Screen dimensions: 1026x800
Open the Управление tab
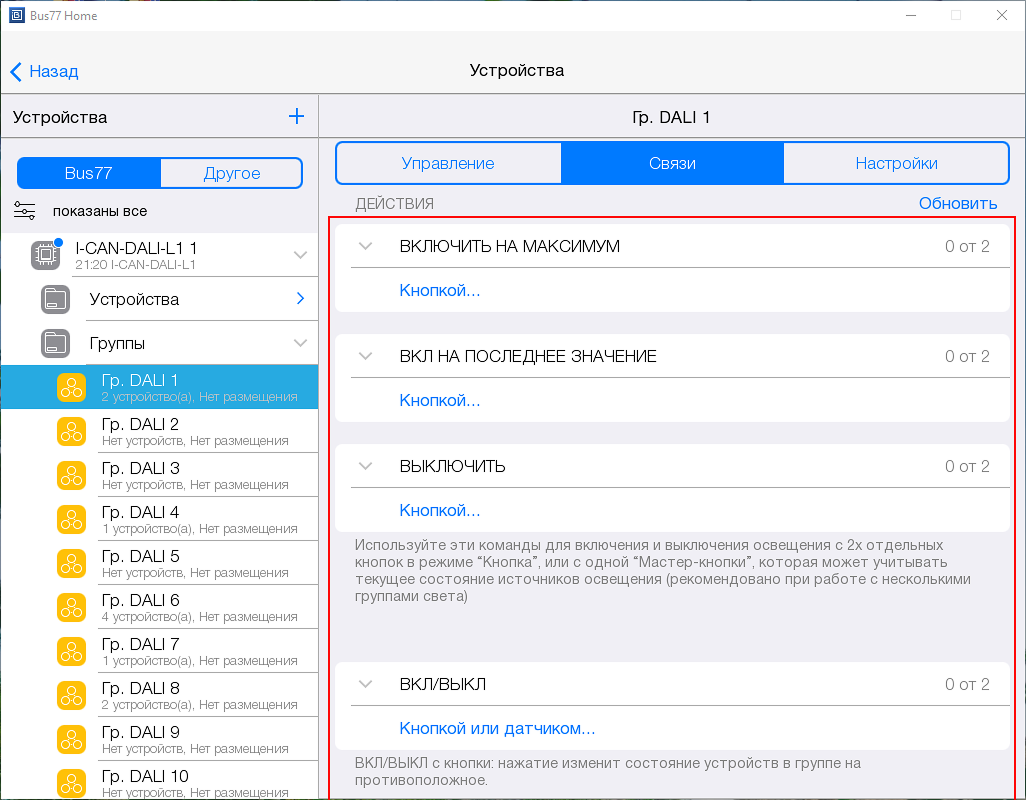pyautogui.click(x=448, y=163)
